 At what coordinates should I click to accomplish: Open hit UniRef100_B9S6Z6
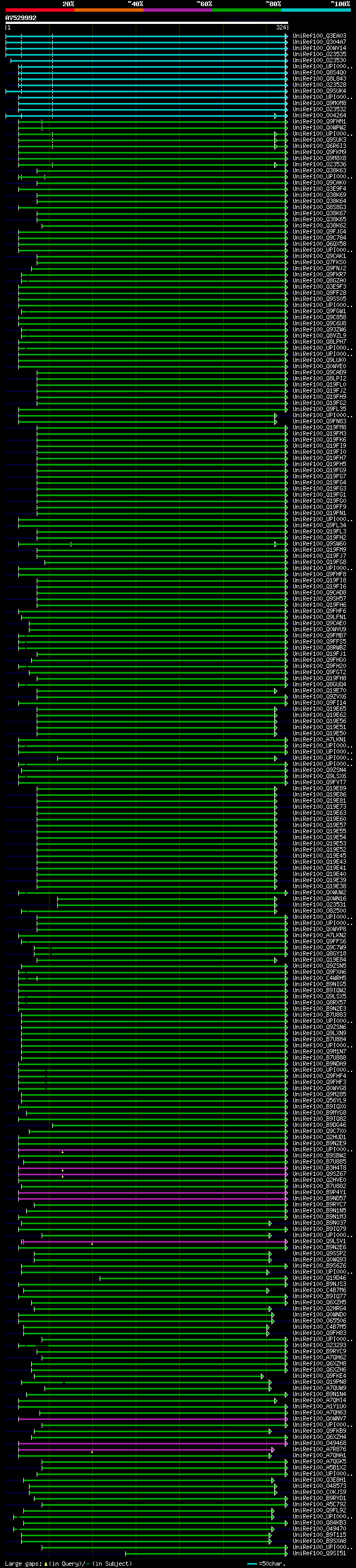[319, 1265]
